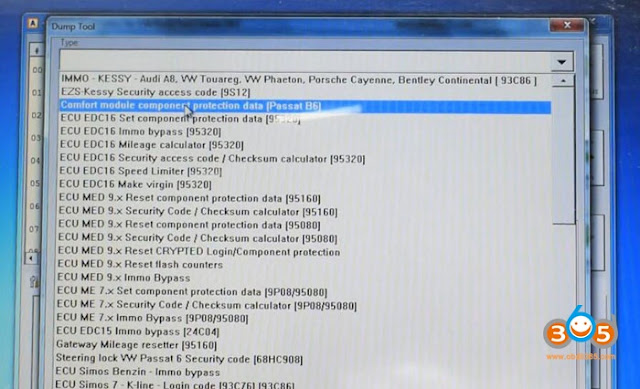Click the background window's left scroll arrow
This screenshot has height=389, width=640.
tap(31, 258)
